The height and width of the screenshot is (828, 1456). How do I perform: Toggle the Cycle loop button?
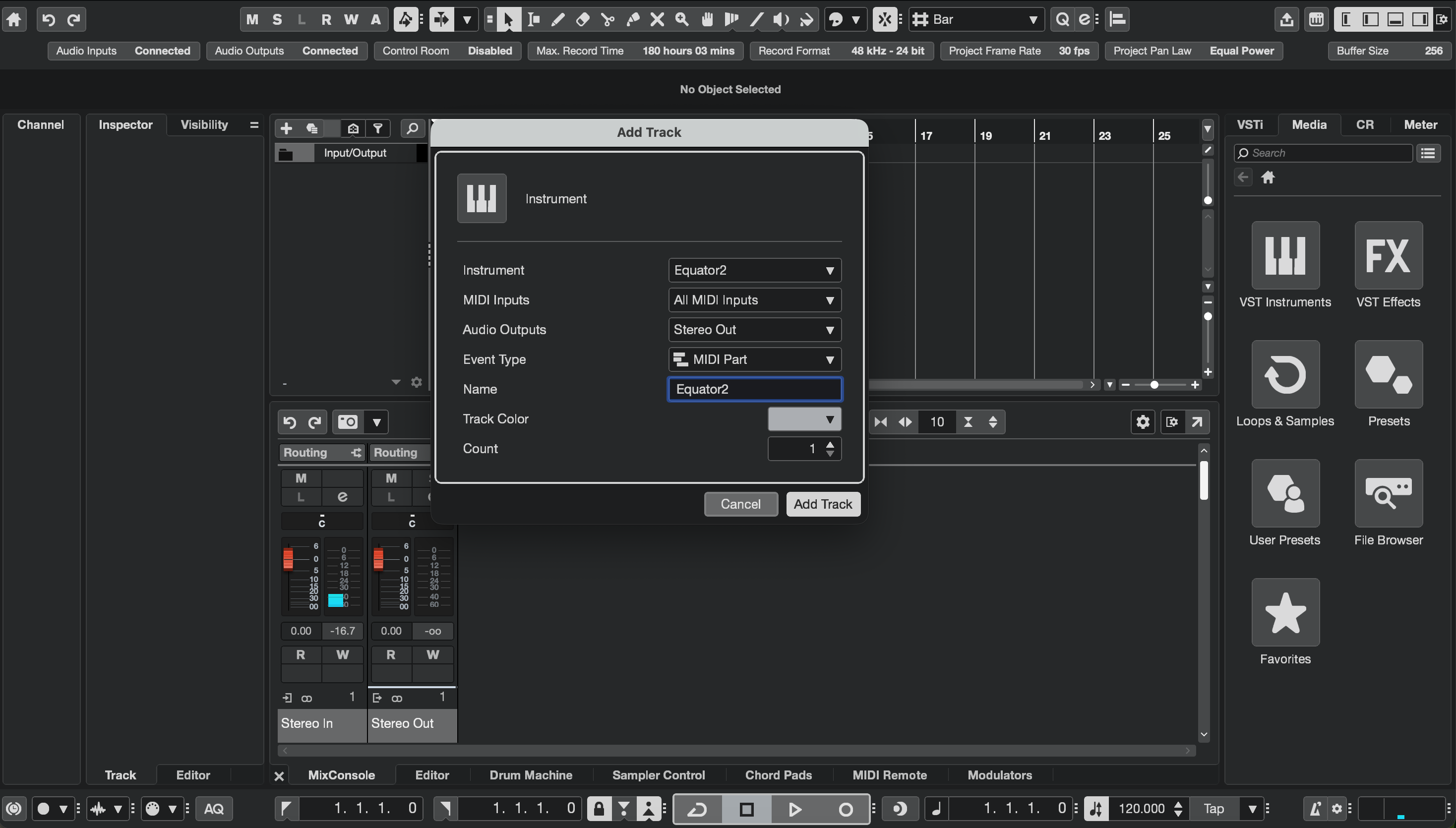[697, 809]
